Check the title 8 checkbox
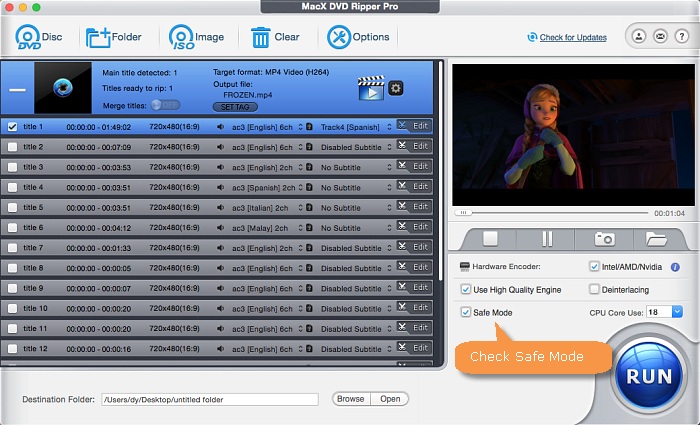 click(12, 268)
